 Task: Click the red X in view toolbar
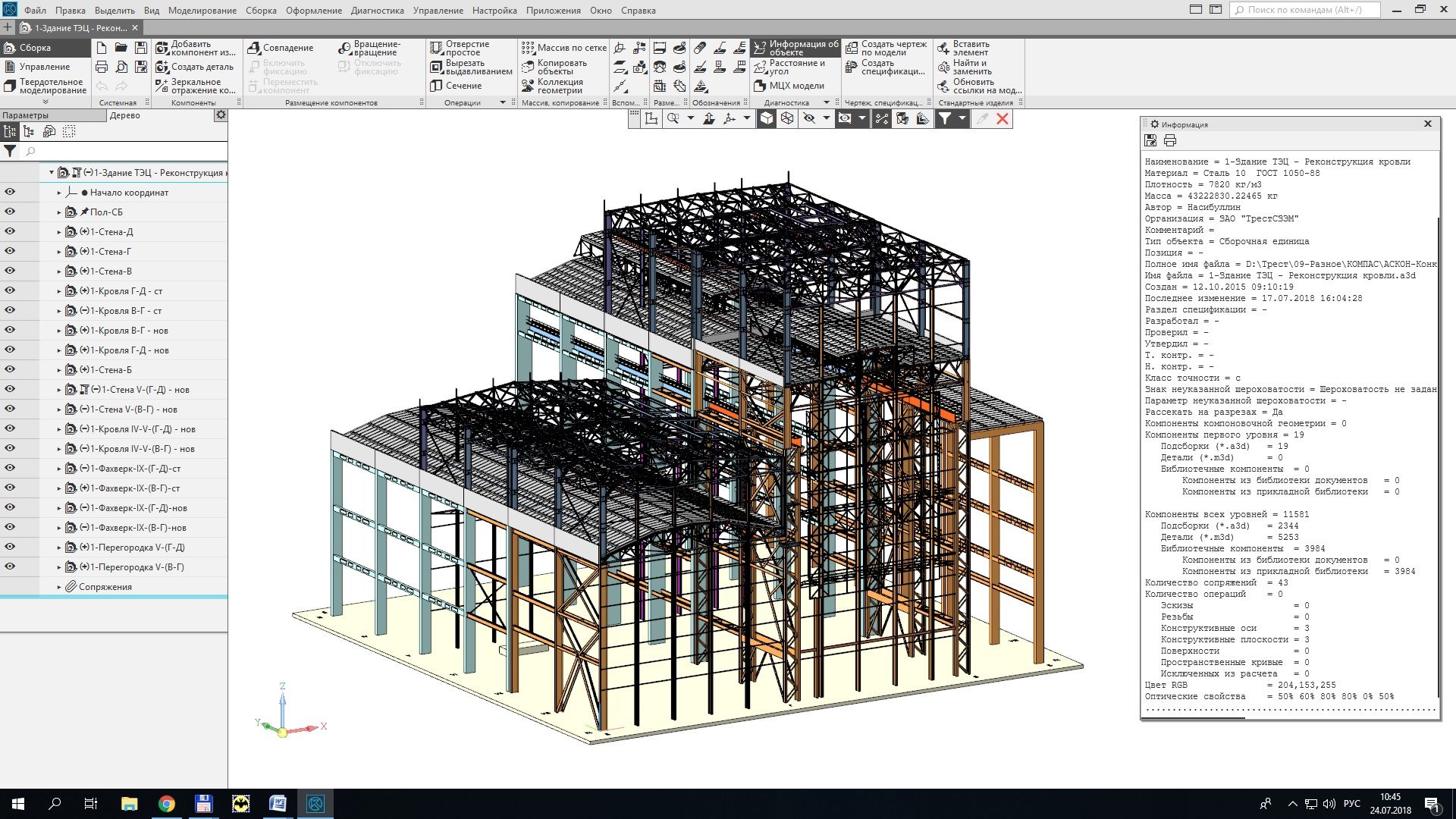tap(1003, 118)
